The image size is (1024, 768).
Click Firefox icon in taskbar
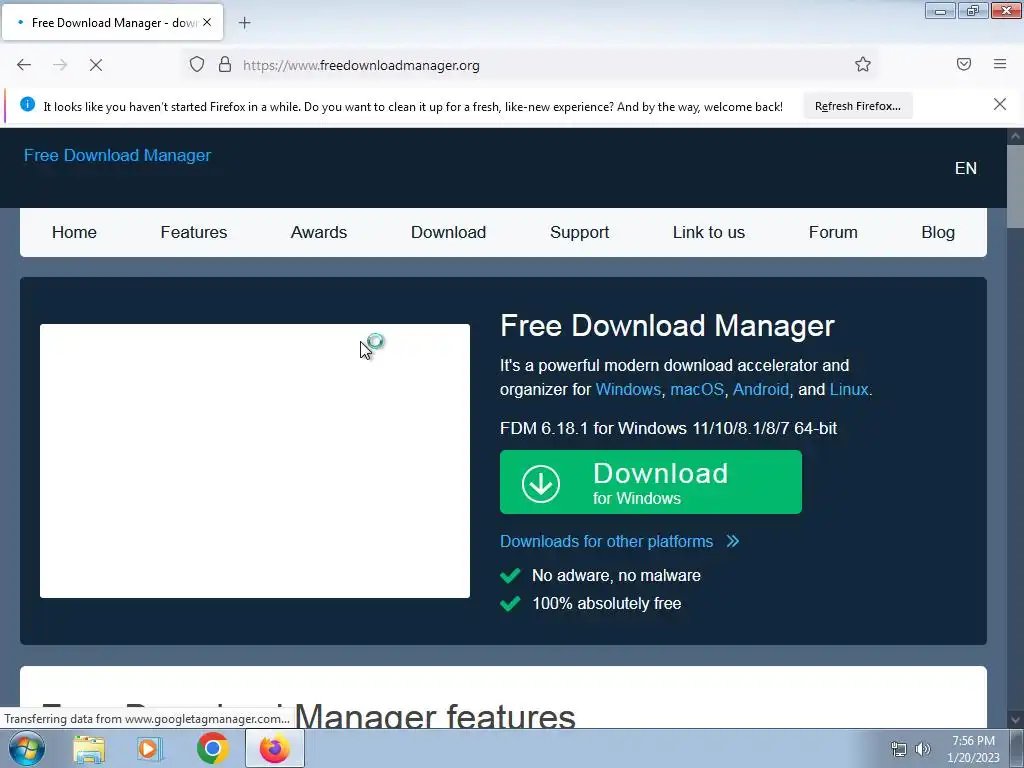coord(274,748)
